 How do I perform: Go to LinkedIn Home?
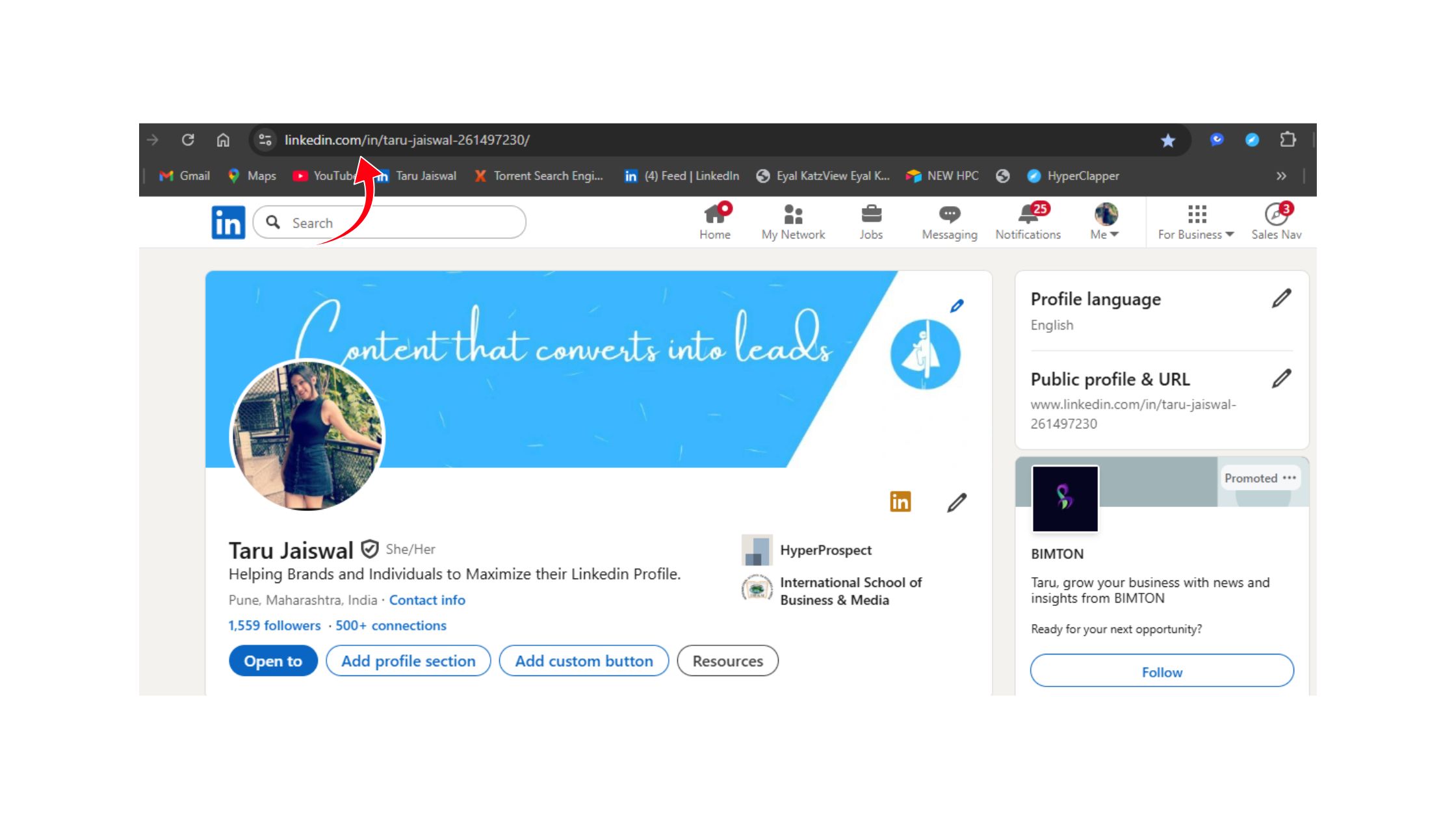715,222
